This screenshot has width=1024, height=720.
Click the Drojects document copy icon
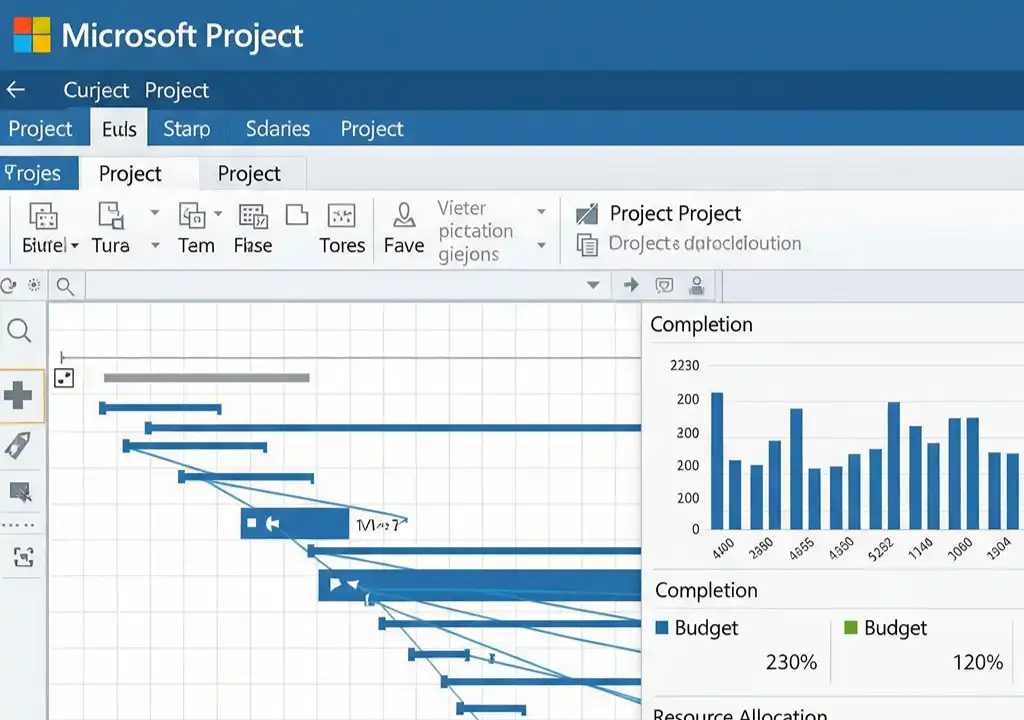pyautogui.click(x=587, y=245)
